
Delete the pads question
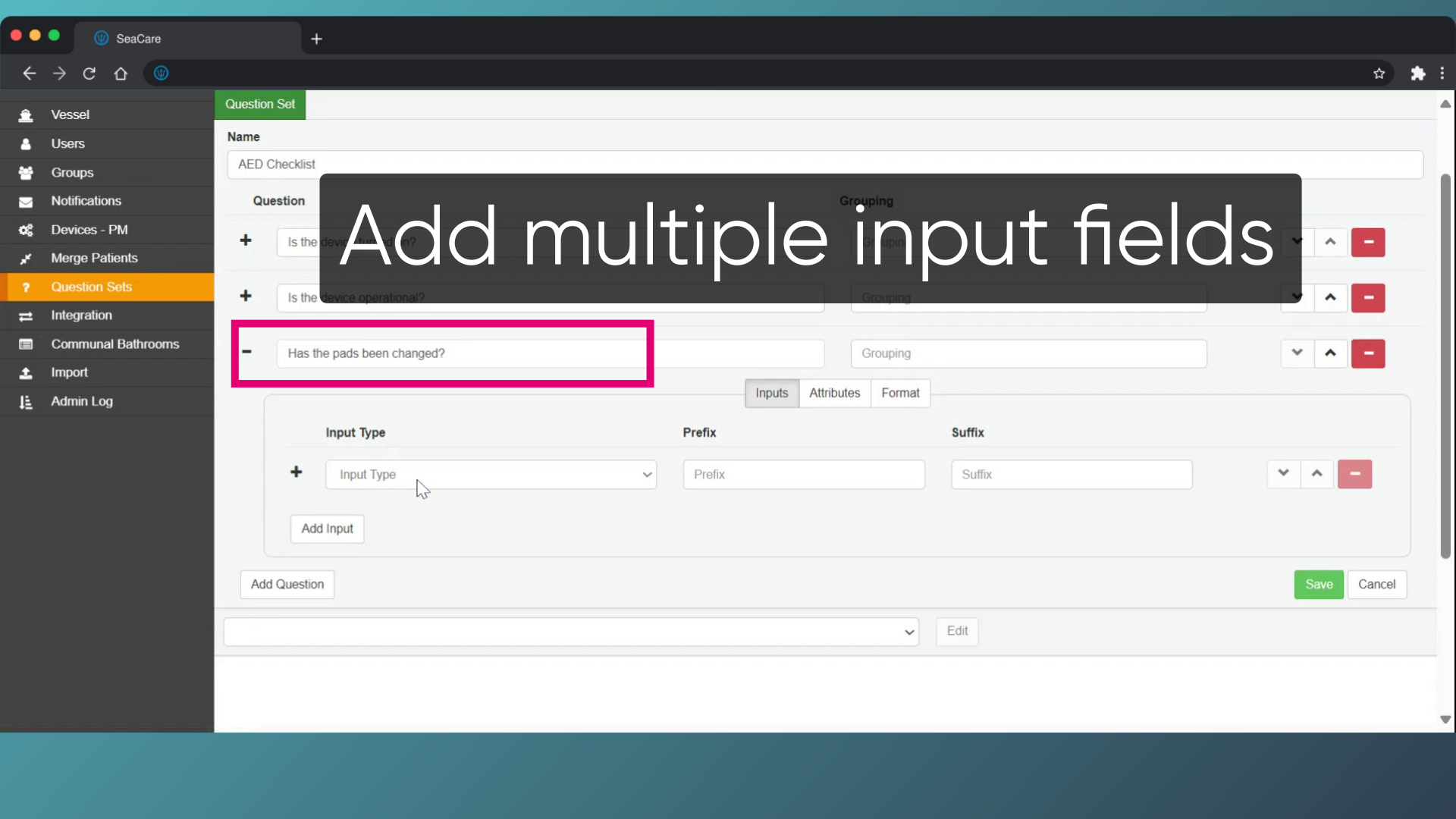point(1368,353)
